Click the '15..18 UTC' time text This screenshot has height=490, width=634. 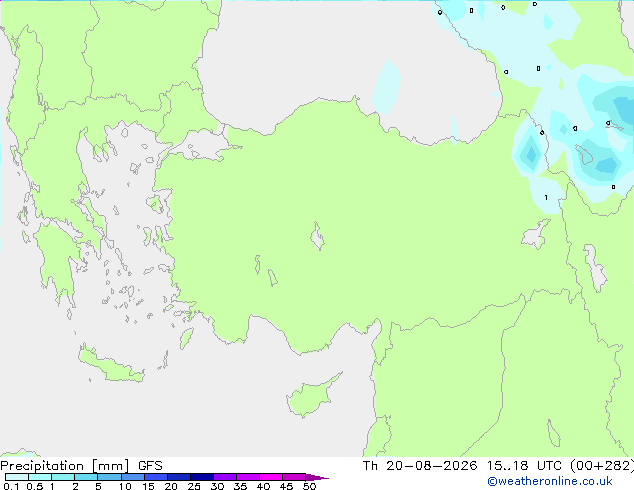(524, 466)
